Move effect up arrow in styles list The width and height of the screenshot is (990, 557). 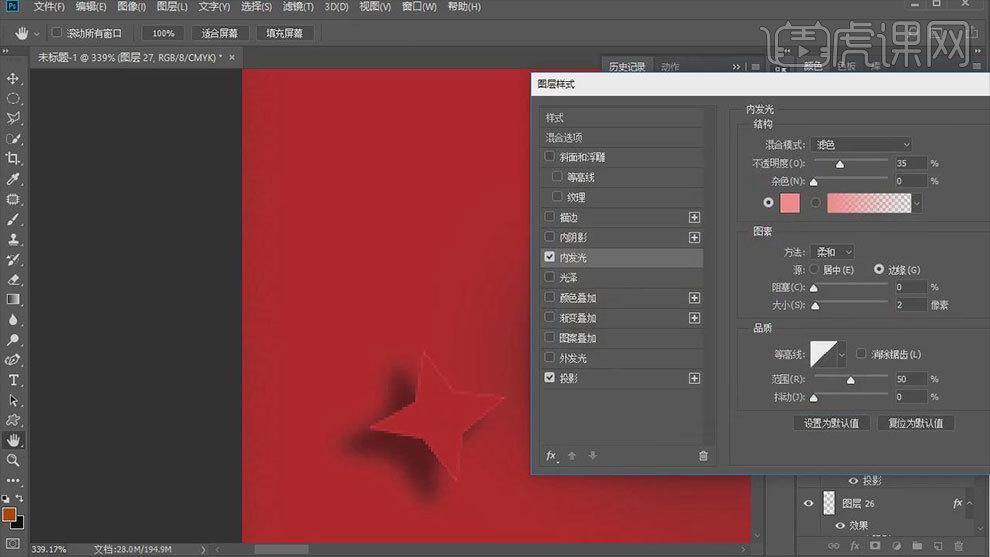tap(572, 455)
